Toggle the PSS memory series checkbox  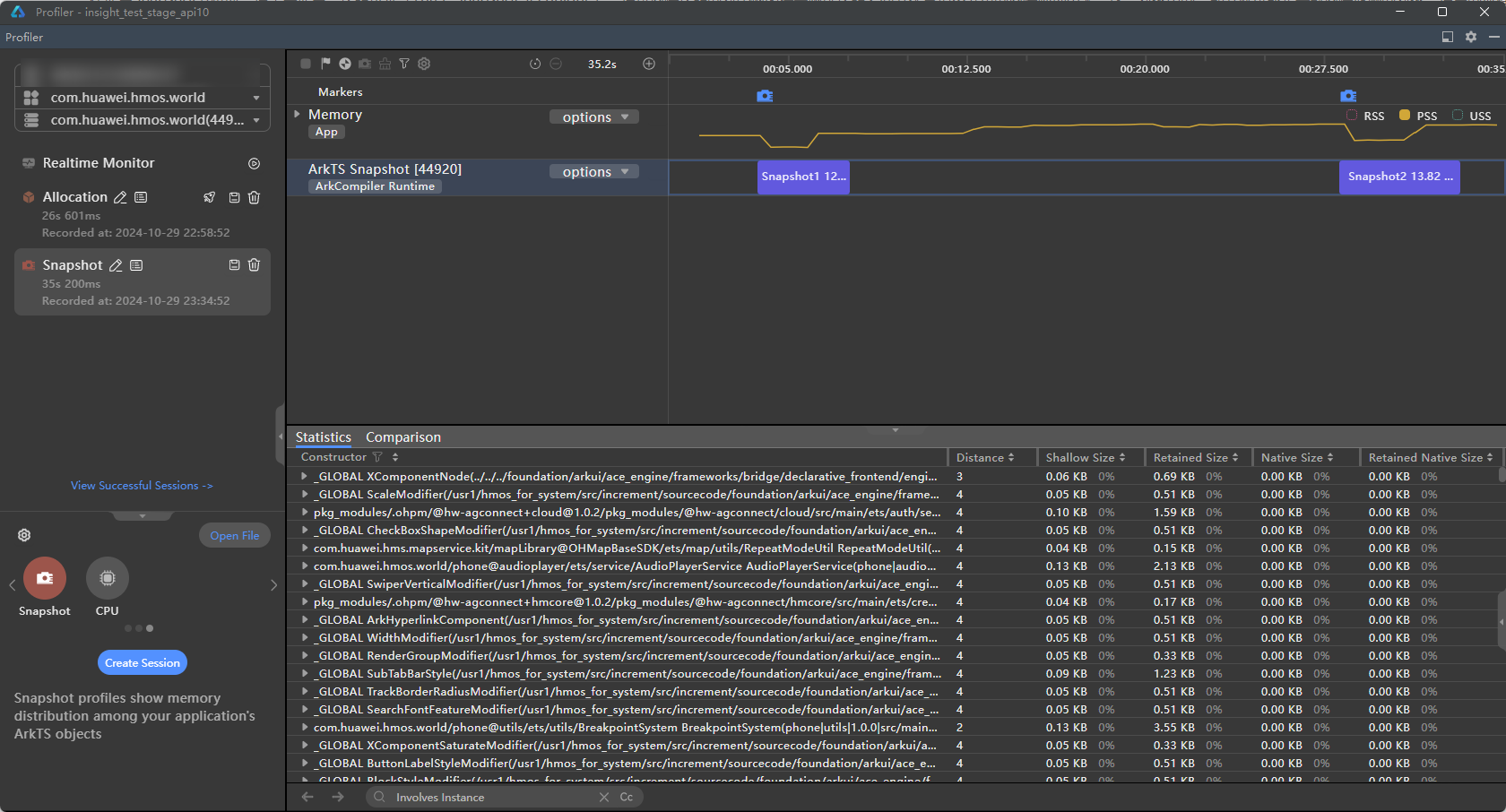click(x=1405, y=116)
